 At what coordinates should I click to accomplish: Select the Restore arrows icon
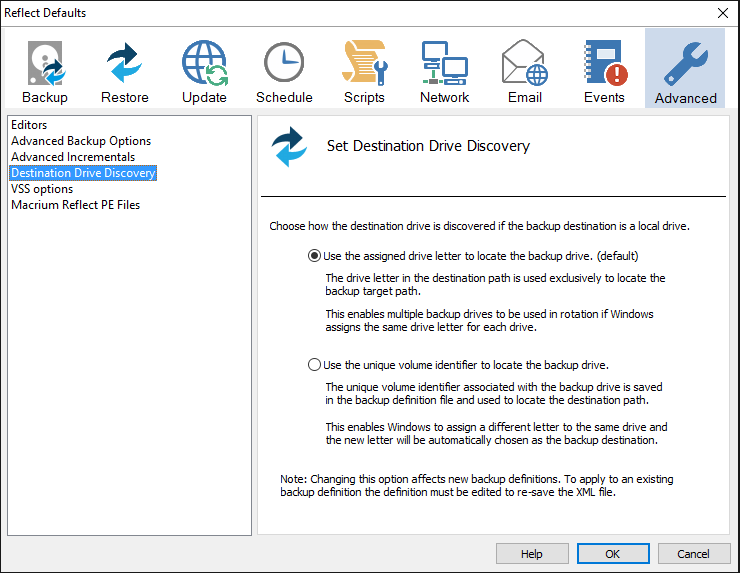(124, 64)
